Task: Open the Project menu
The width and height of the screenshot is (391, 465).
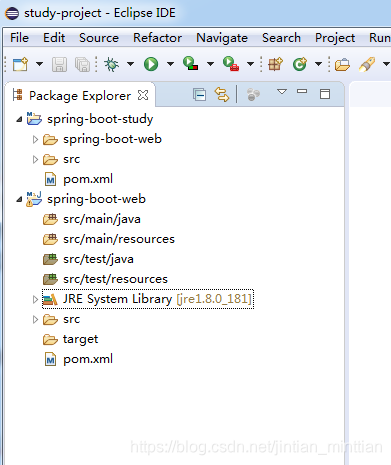Action: coord(335,38)
